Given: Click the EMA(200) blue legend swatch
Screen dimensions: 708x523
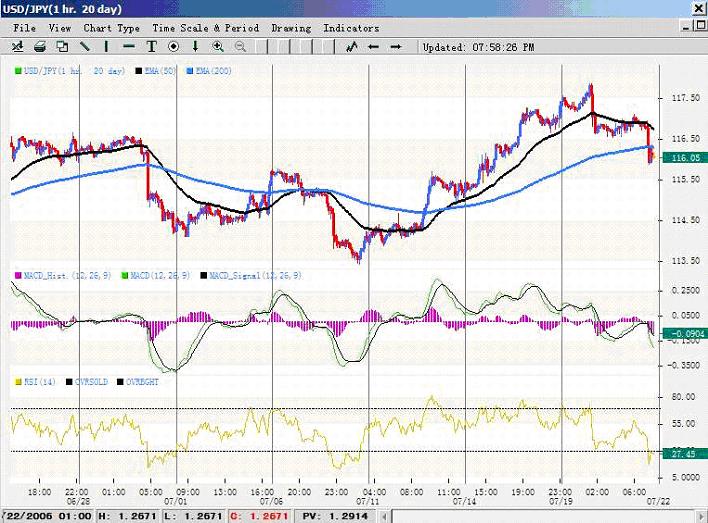Looking at the screenshot, I should 190,71.
